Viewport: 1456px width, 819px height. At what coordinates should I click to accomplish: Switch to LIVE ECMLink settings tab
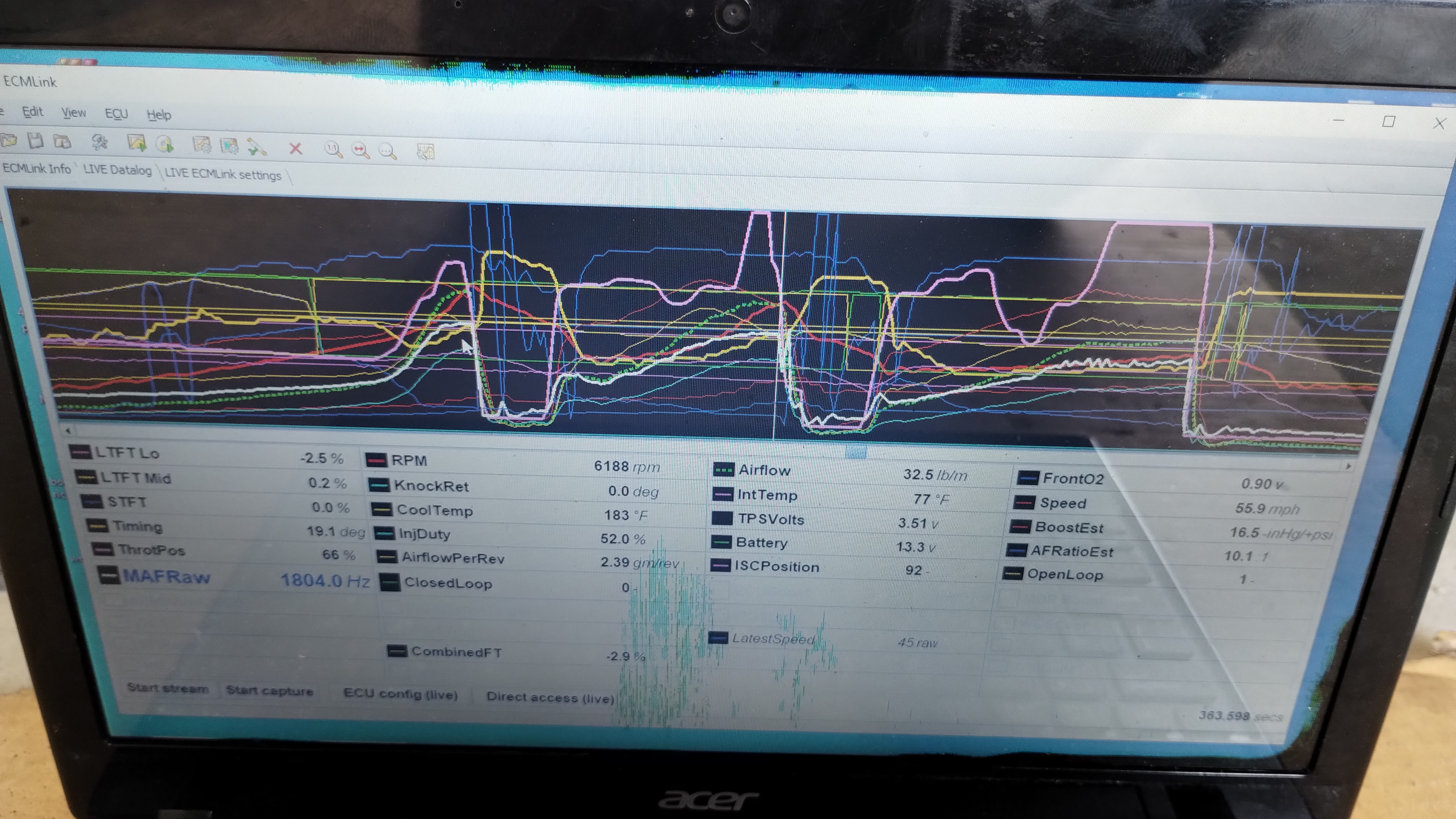[223, 174]
